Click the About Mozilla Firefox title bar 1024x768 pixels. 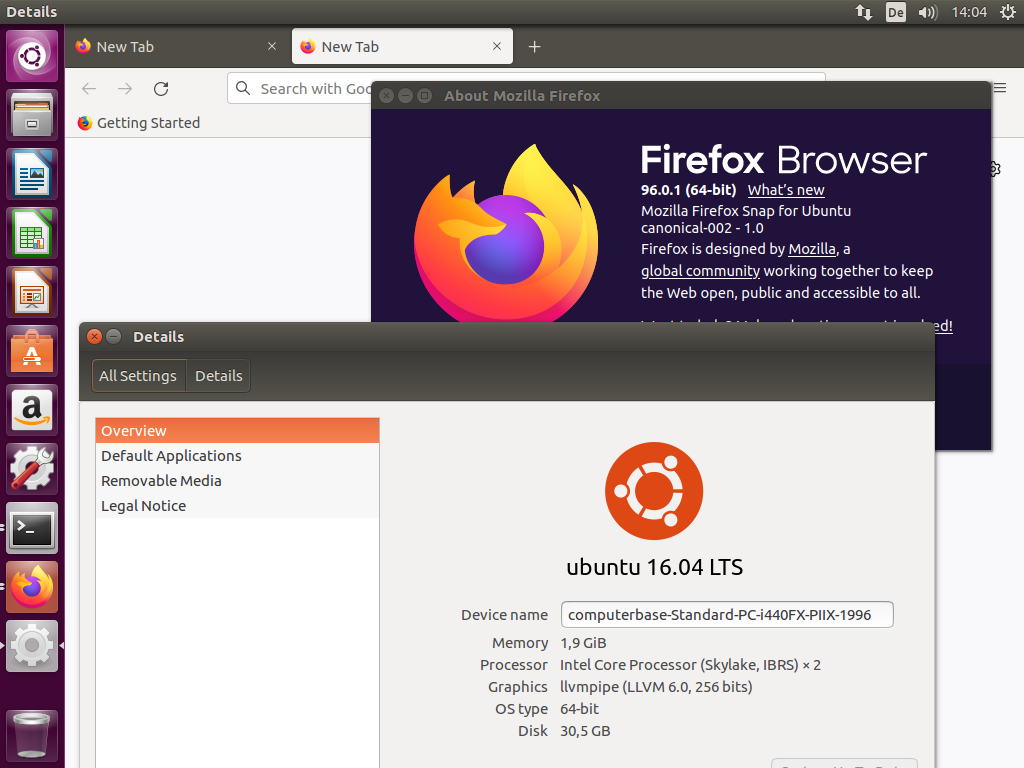680,95
